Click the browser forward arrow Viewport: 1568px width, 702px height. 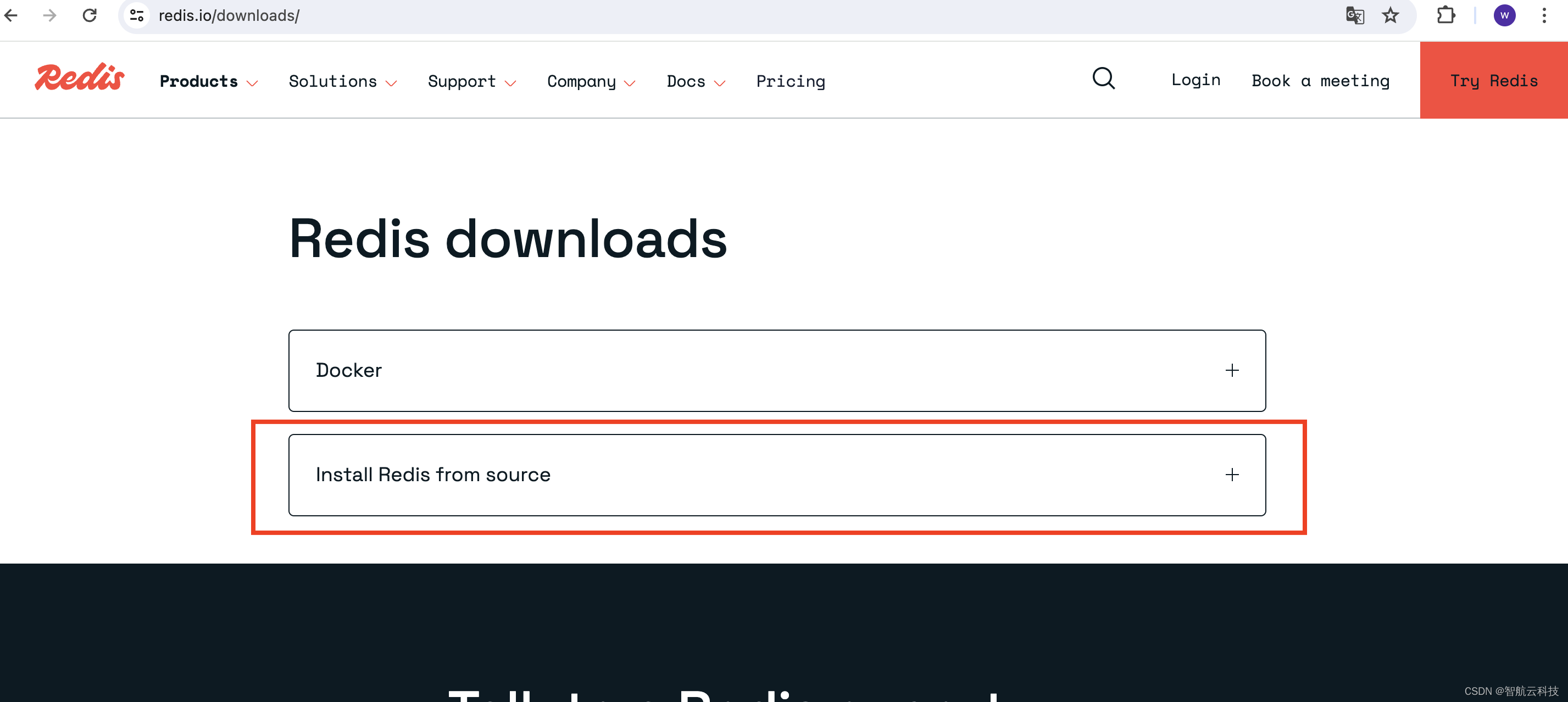point(50,15)
